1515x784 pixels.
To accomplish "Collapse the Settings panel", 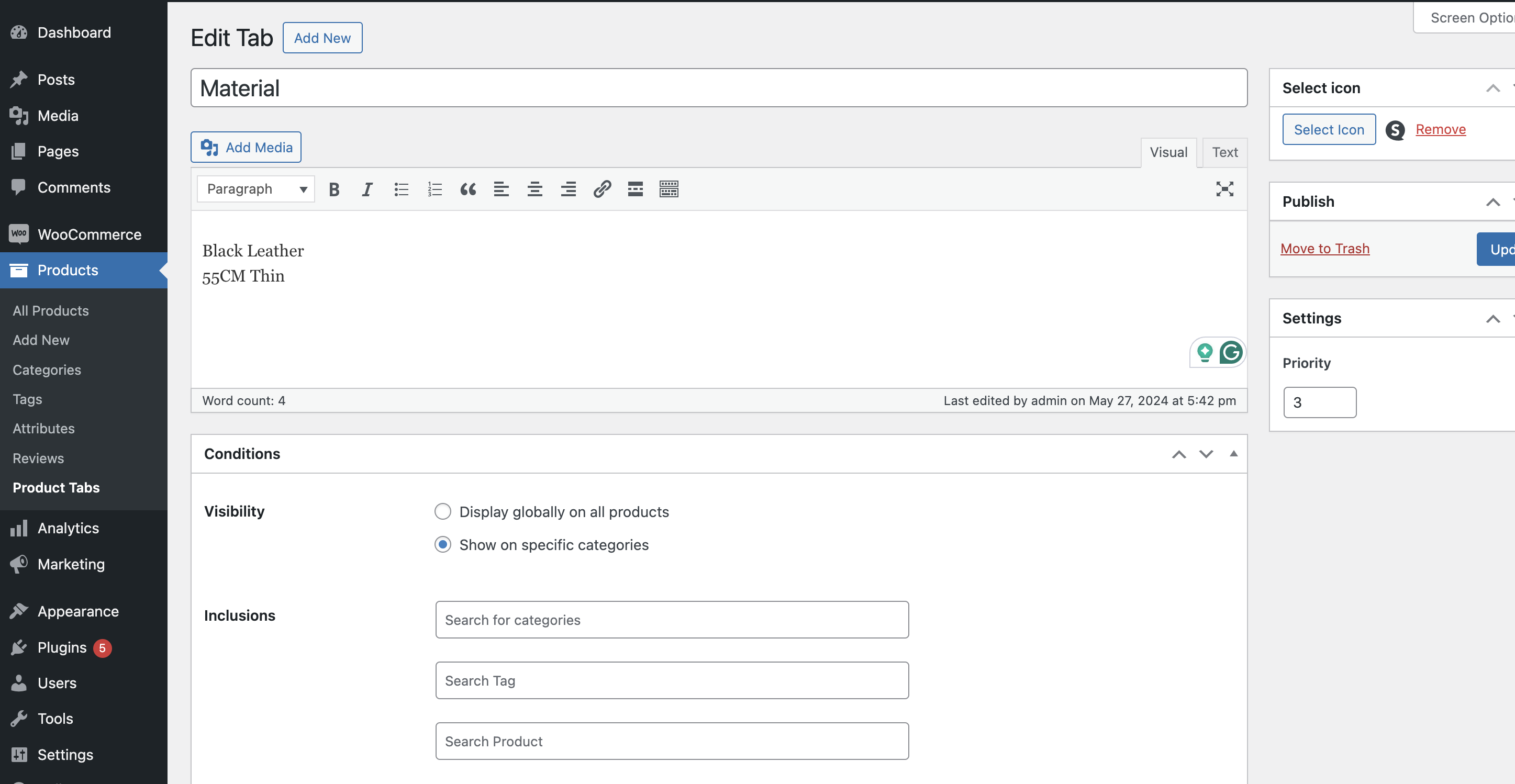I will click(x=1492, y=319).
